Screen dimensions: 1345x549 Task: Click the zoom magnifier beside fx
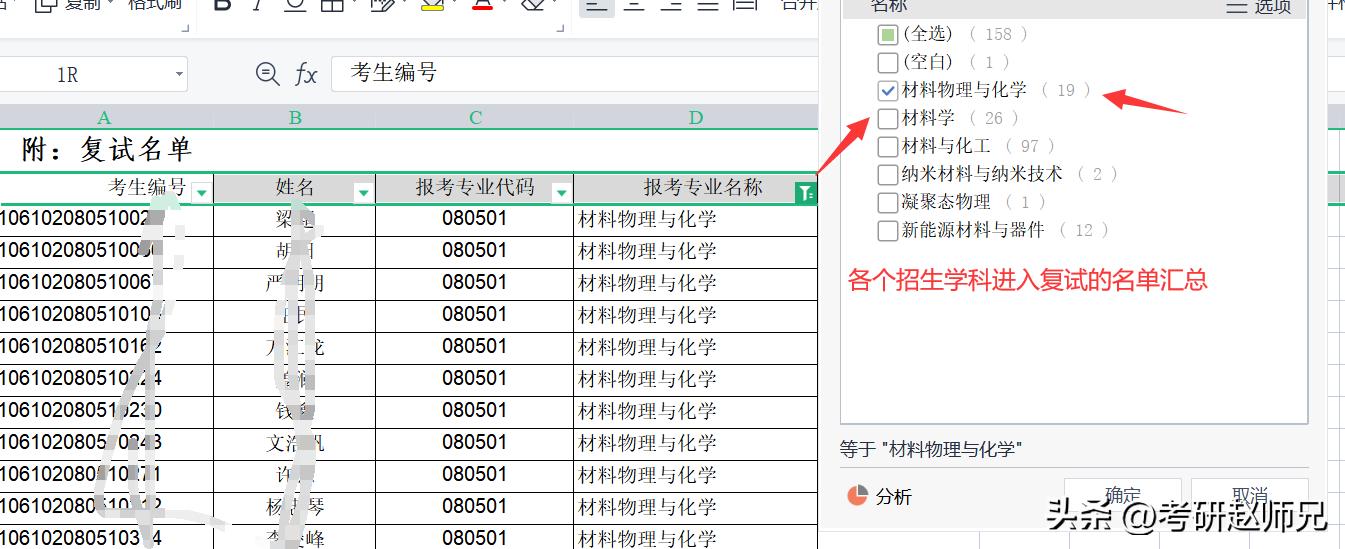(x=267, y=73)
